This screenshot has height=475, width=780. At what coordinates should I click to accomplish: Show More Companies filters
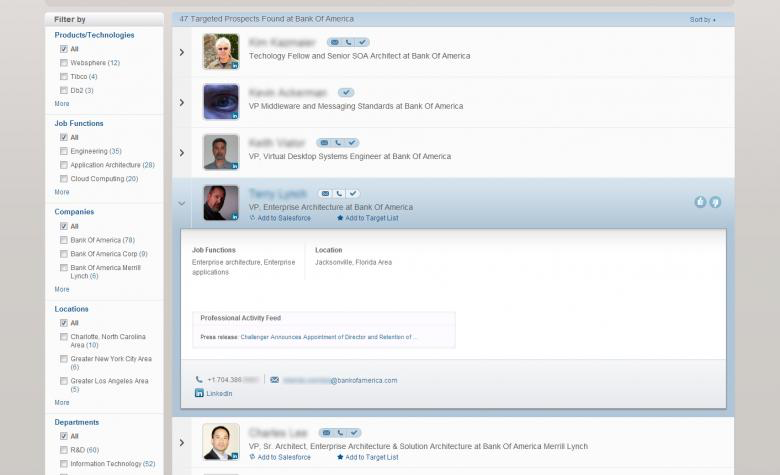(62, 289)
